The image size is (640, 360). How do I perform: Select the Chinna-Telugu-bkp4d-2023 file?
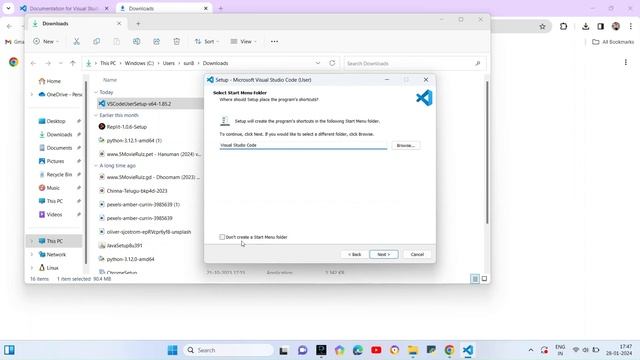click(x=137, y=191)
